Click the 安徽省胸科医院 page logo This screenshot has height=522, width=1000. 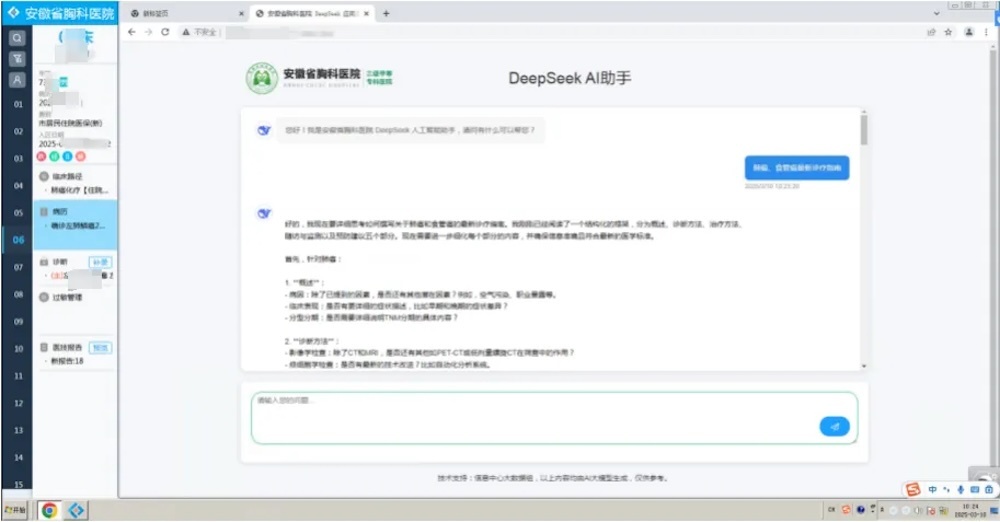coord(320,78)
